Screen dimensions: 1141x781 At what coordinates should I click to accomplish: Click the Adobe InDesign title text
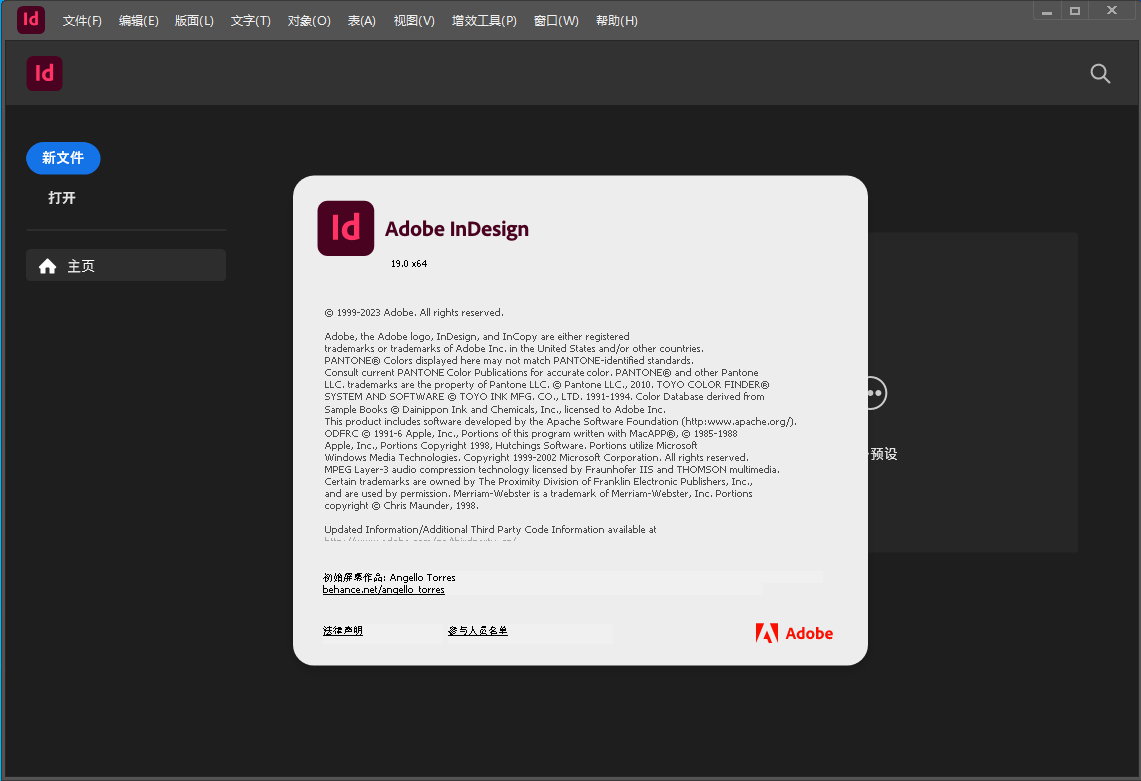pos(457,229)
